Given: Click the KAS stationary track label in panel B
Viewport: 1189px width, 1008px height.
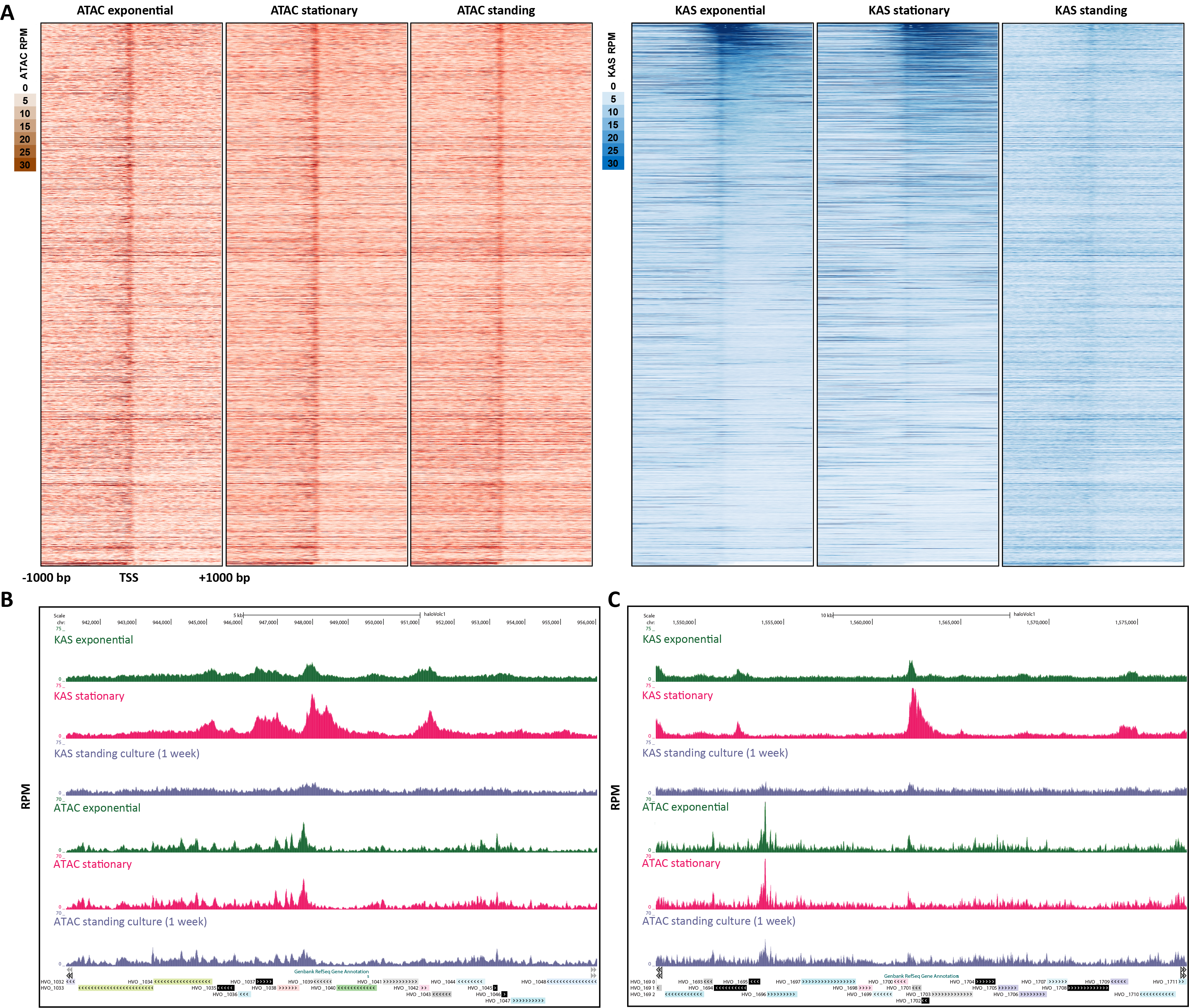Looking at the screenshot, I should click(89, 696).
